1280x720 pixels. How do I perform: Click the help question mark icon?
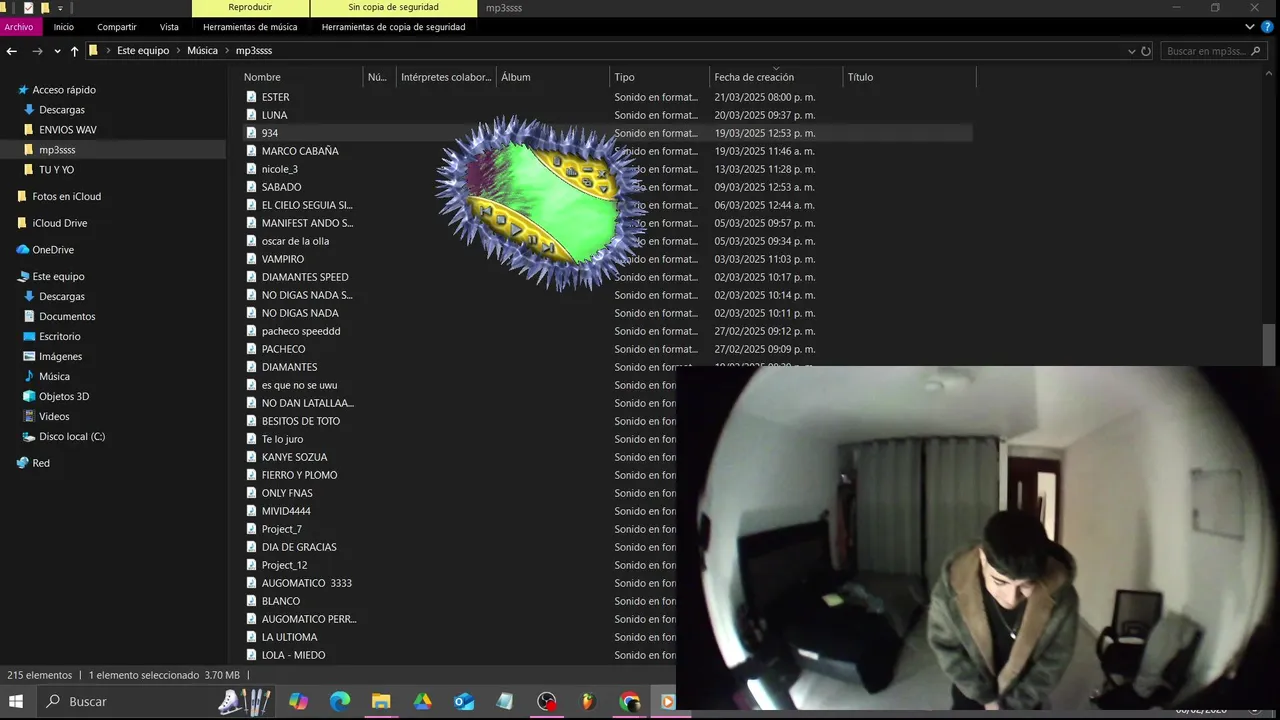(x=1267, y=27)
